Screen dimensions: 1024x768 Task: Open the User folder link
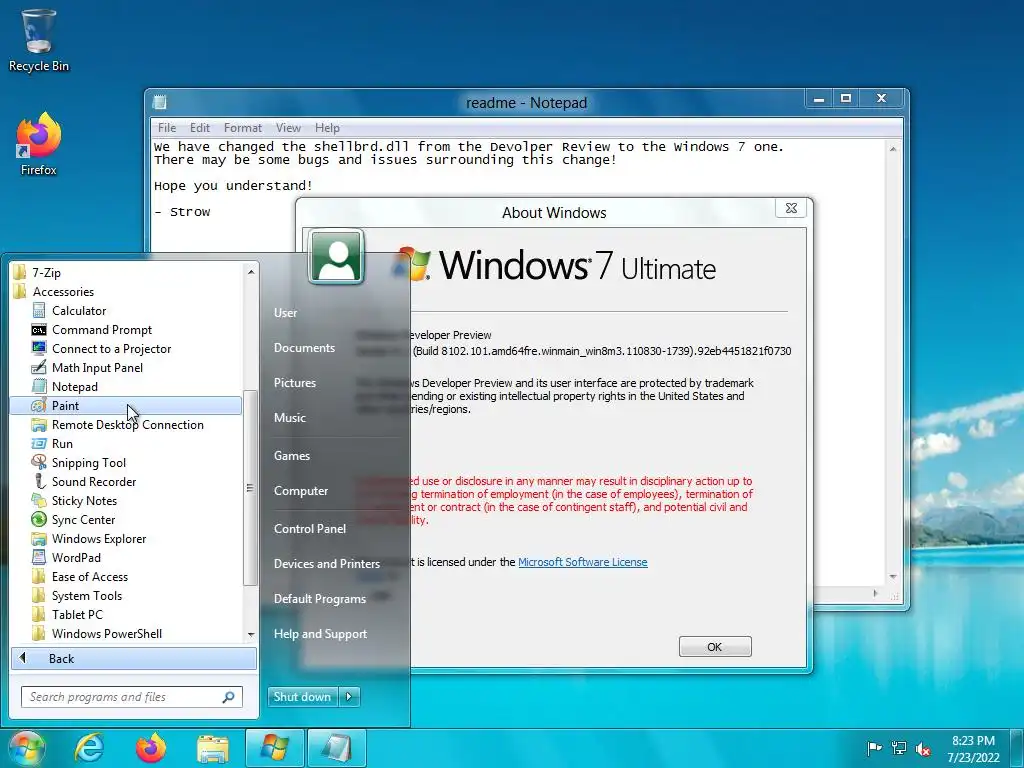(285, 313)
